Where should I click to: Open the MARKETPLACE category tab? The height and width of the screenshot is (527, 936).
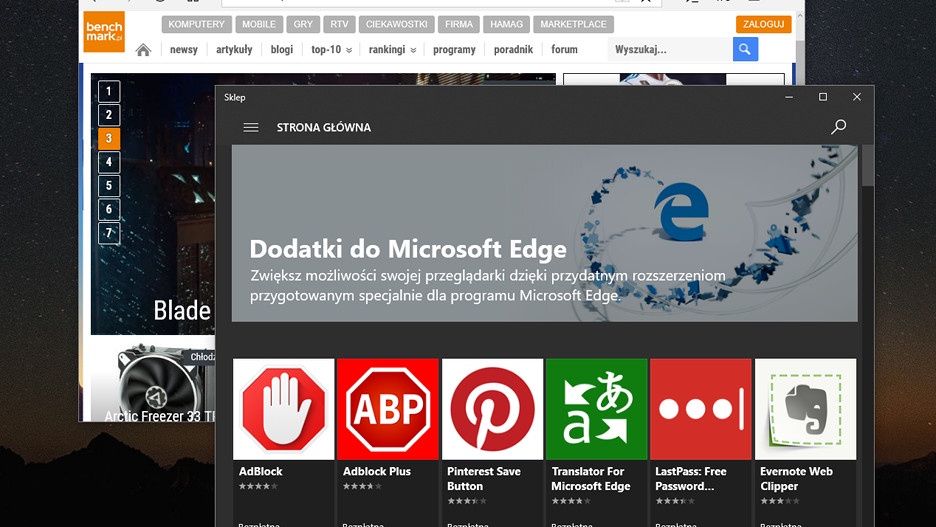pos(574,24)
